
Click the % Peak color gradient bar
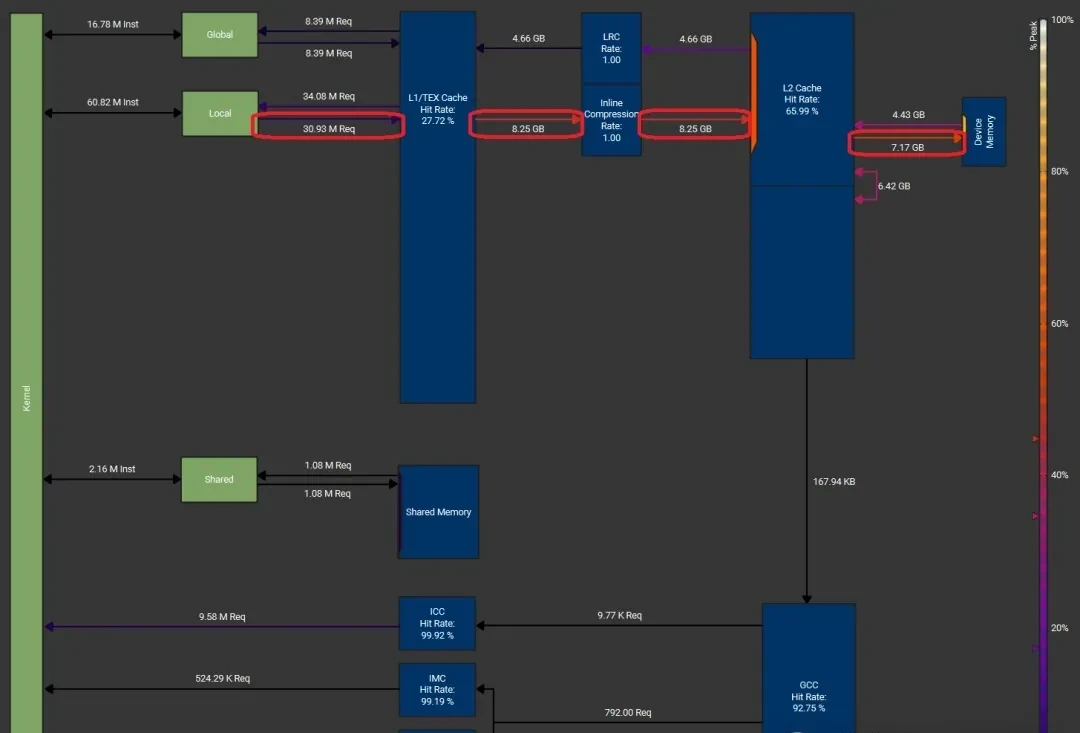tap(1043, 375)
